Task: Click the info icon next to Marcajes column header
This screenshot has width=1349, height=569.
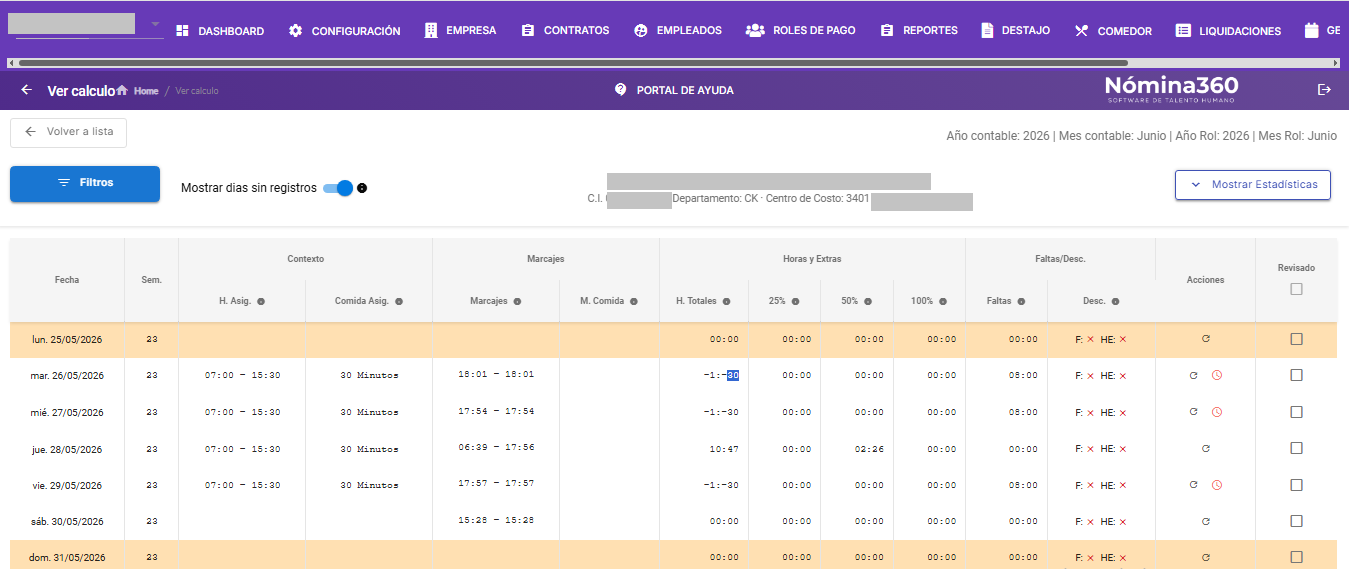Action: [517, 301]
